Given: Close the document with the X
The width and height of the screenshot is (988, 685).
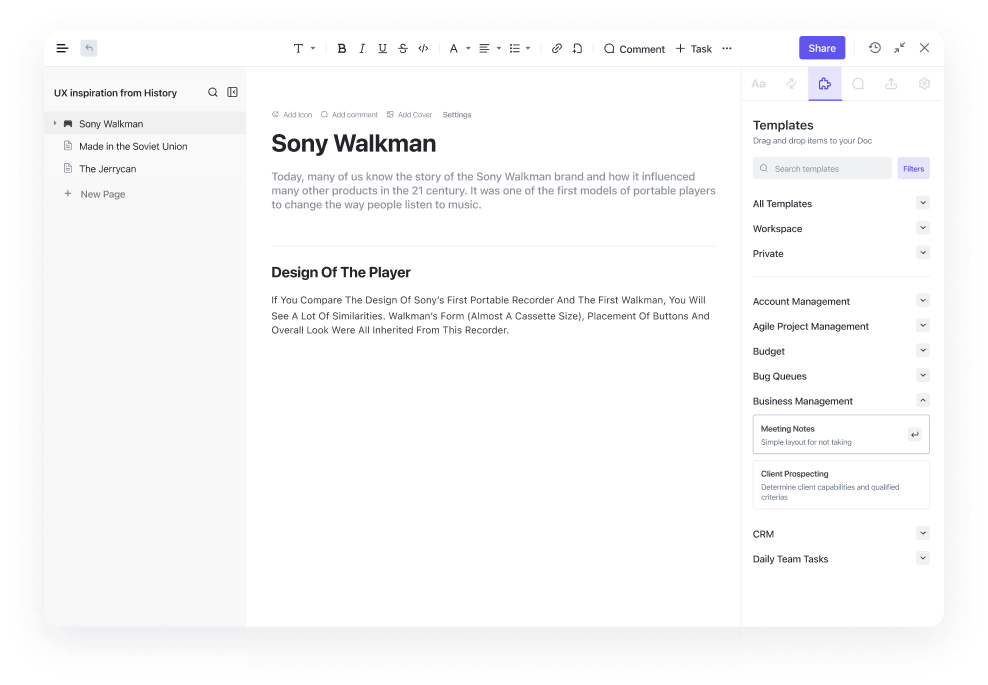Looking at the screenshot, I should (x=924, y=48).
